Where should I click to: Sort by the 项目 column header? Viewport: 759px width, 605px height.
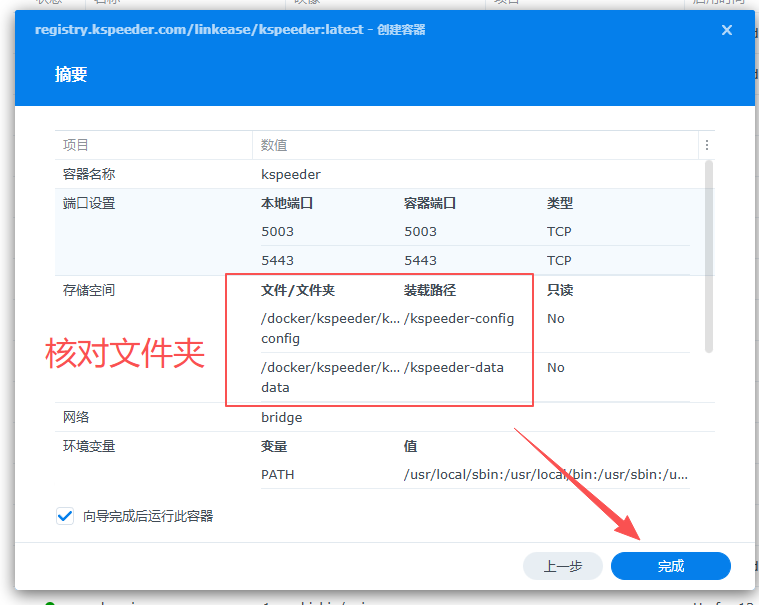(x=76, y=145)
